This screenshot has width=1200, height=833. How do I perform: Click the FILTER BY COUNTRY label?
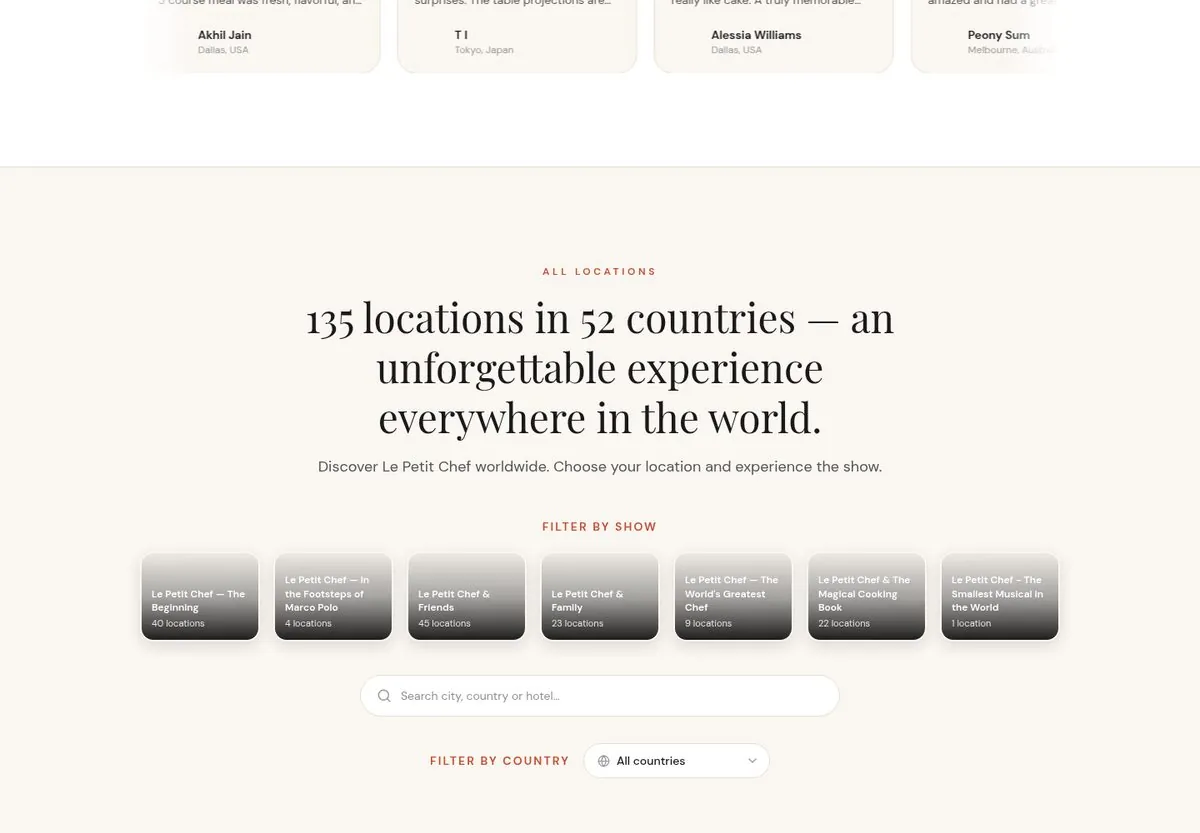[500, 761]
